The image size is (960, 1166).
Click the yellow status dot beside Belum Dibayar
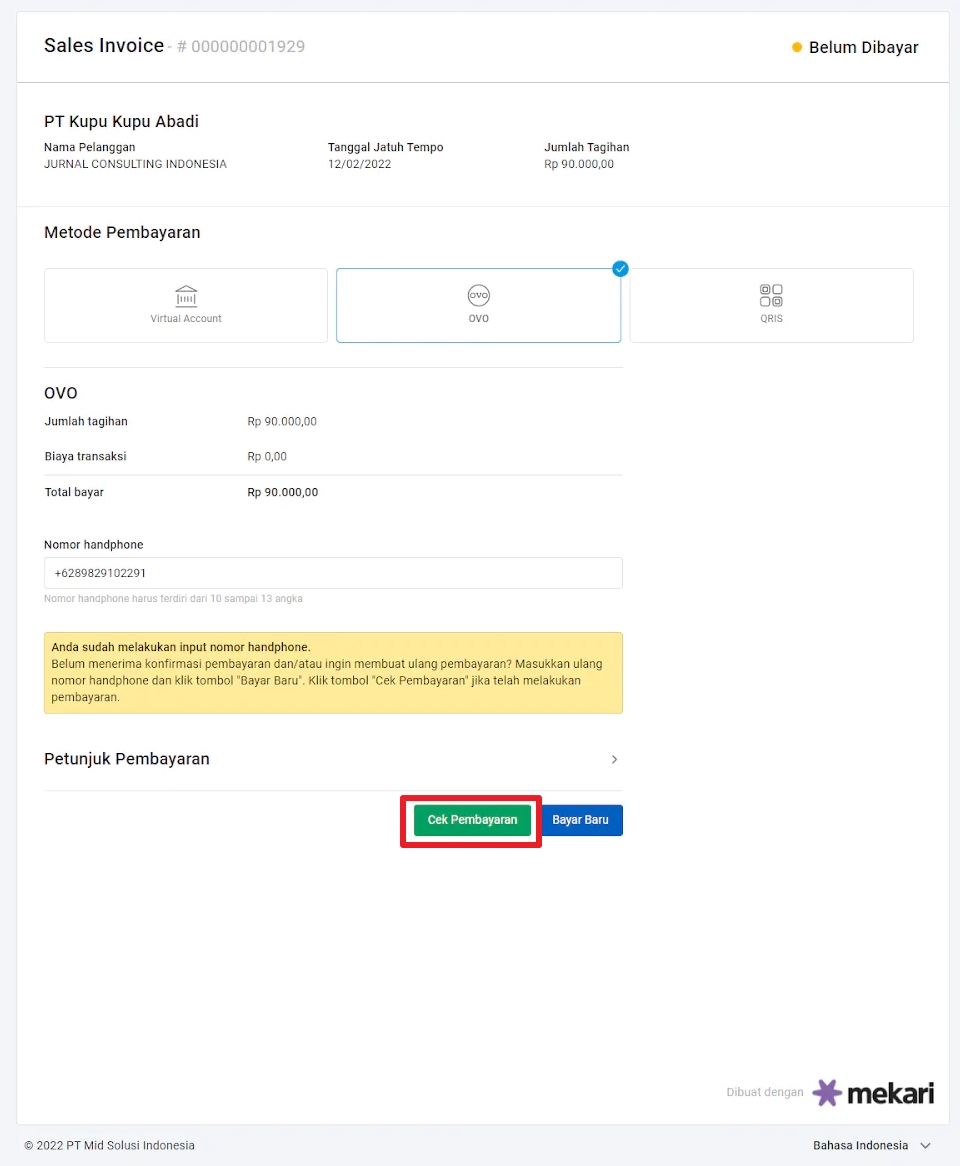797,47
